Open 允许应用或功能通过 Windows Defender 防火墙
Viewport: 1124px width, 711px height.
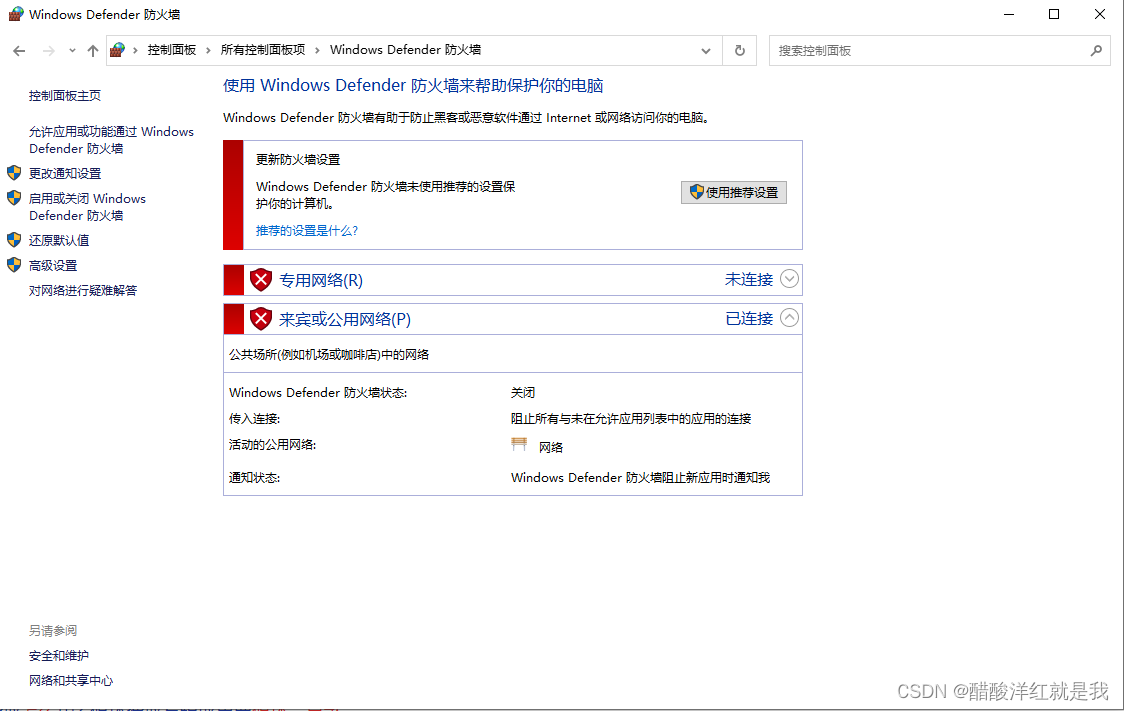111,140
